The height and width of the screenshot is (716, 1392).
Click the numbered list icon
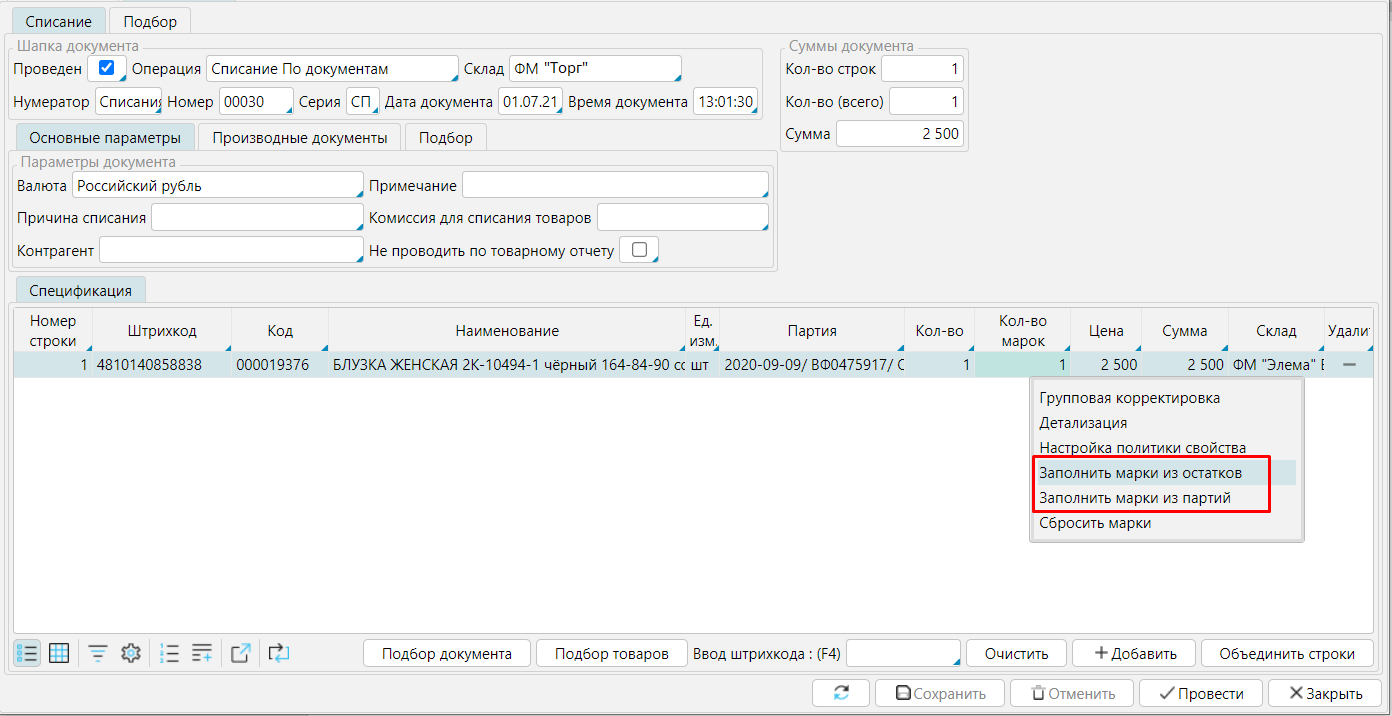[x=170, y=654]
